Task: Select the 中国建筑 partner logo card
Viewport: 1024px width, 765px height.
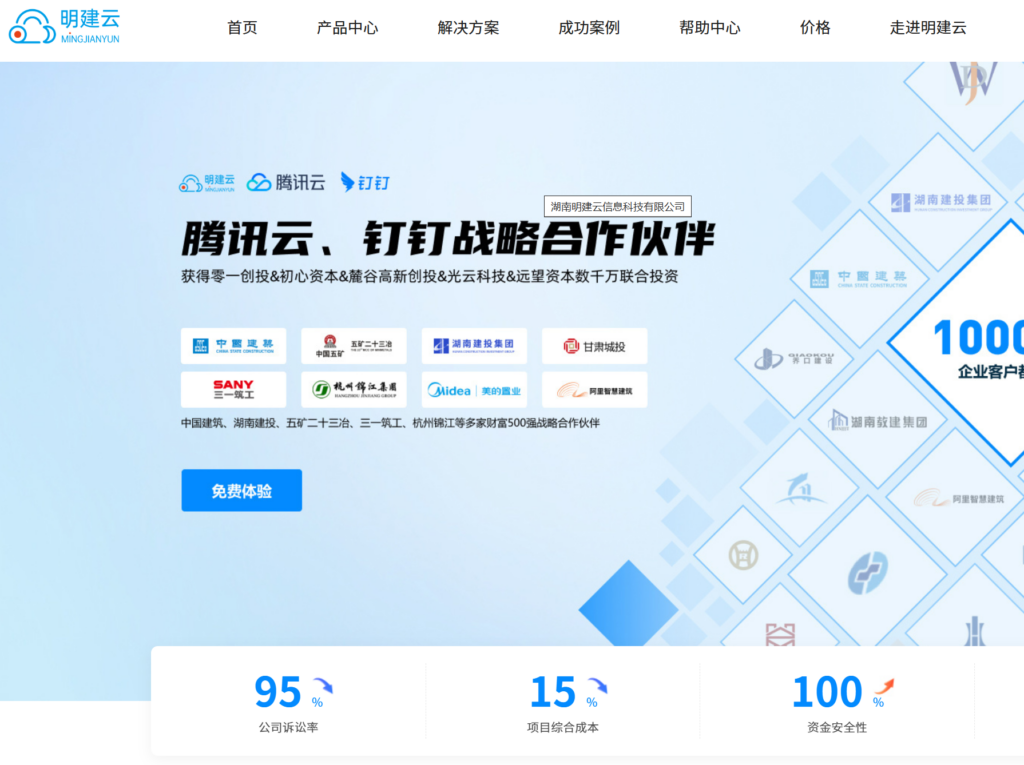Action: point(233,346)
